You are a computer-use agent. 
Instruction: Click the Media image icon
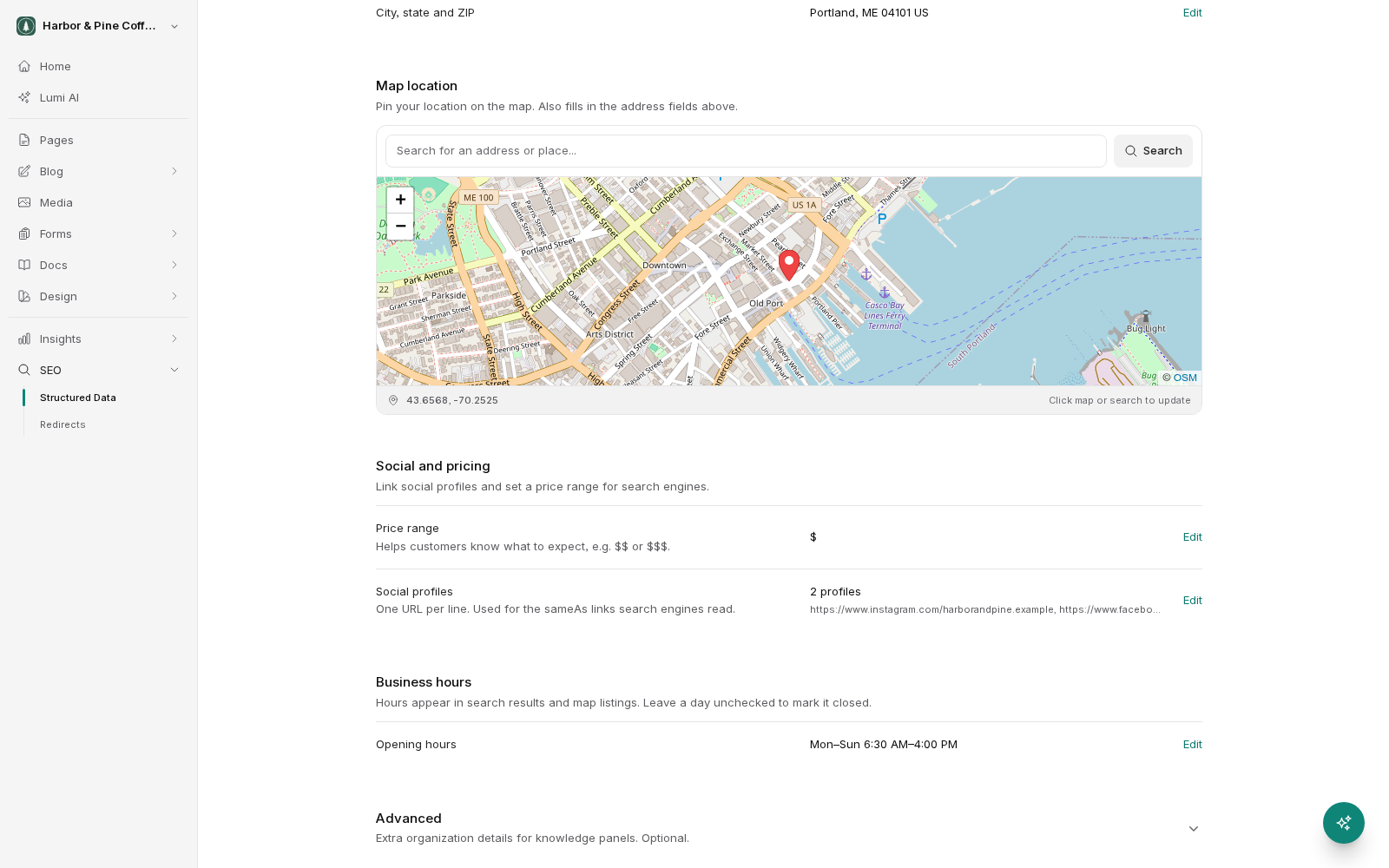click(24, 202)
